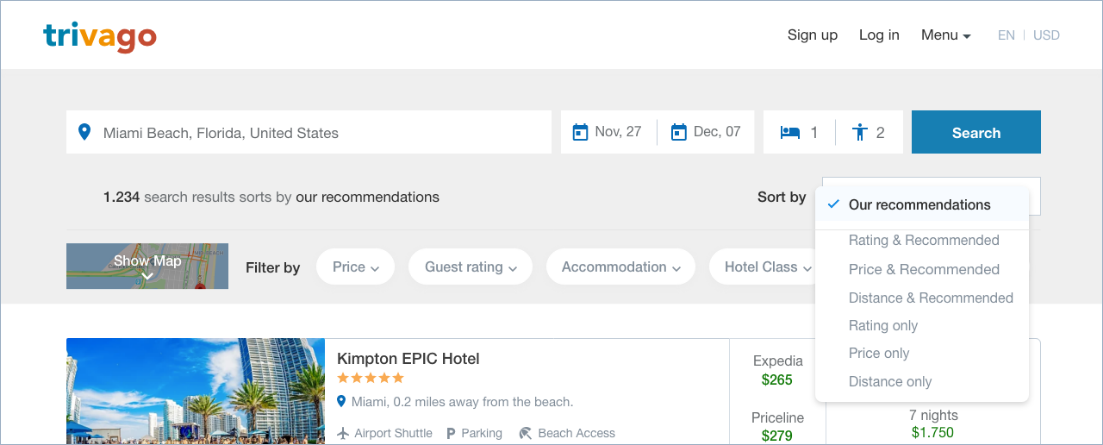Choose Rating & Recommended sort option
The height and width of the screenshot is (445, 1103).
923,240
